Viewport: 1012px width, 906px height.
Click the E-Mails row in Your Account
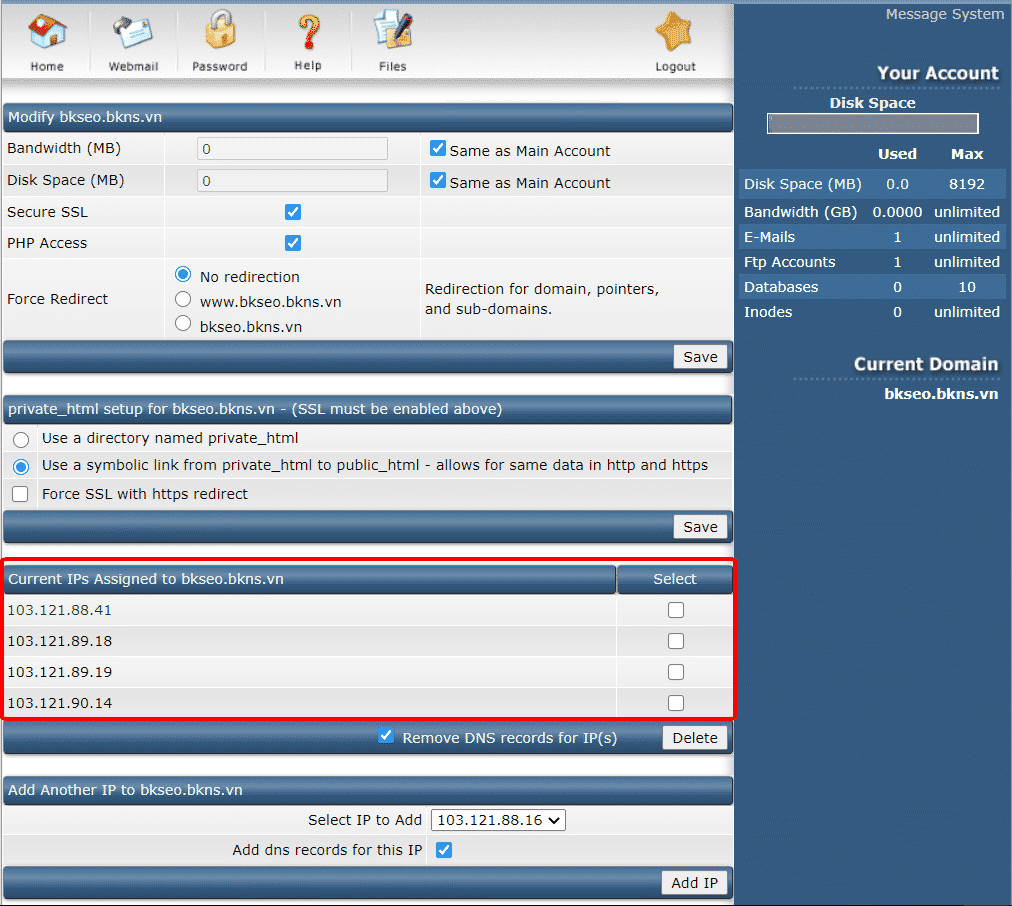click(x=872, y=237)
